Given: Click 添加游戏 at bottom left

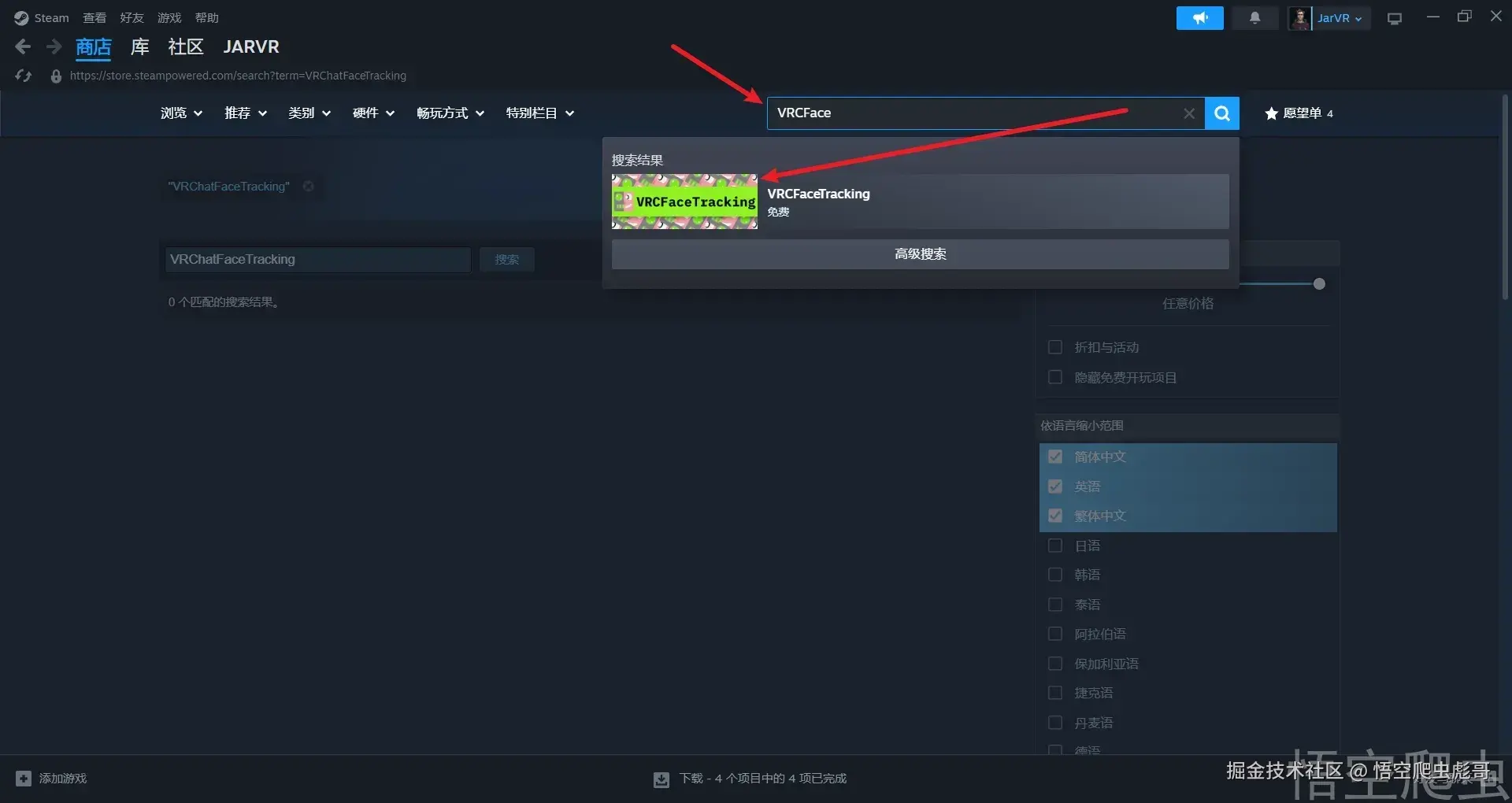Looking at the screenshot, I should (x=63, y=779).
